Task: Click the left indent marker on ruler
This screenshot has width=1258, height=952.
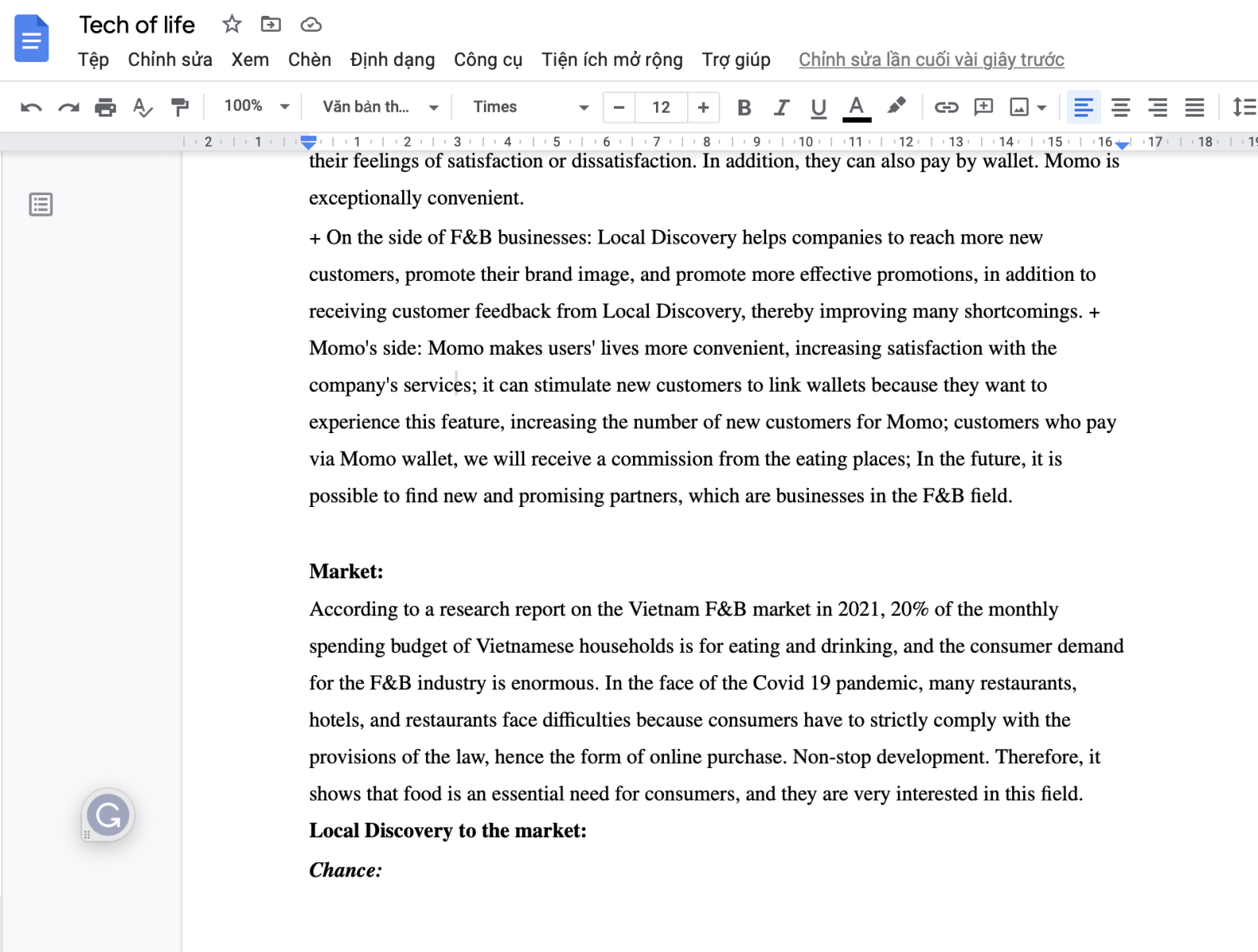Action: pos(309,143)
